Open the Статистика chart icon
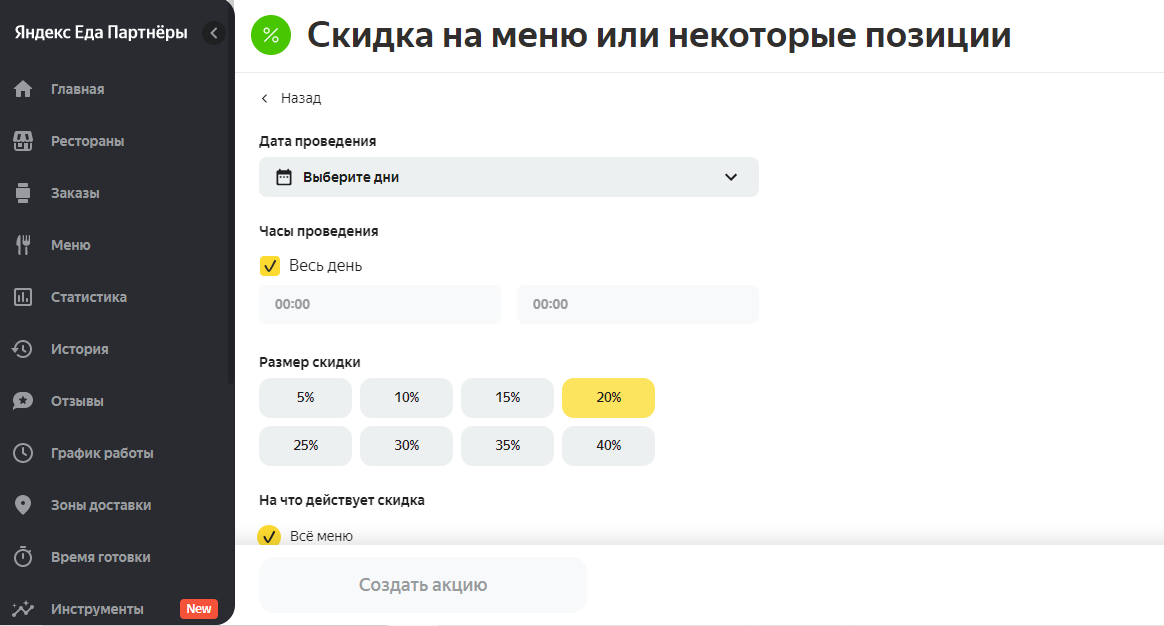This screenshot has height=626, width=1164. 23,297
